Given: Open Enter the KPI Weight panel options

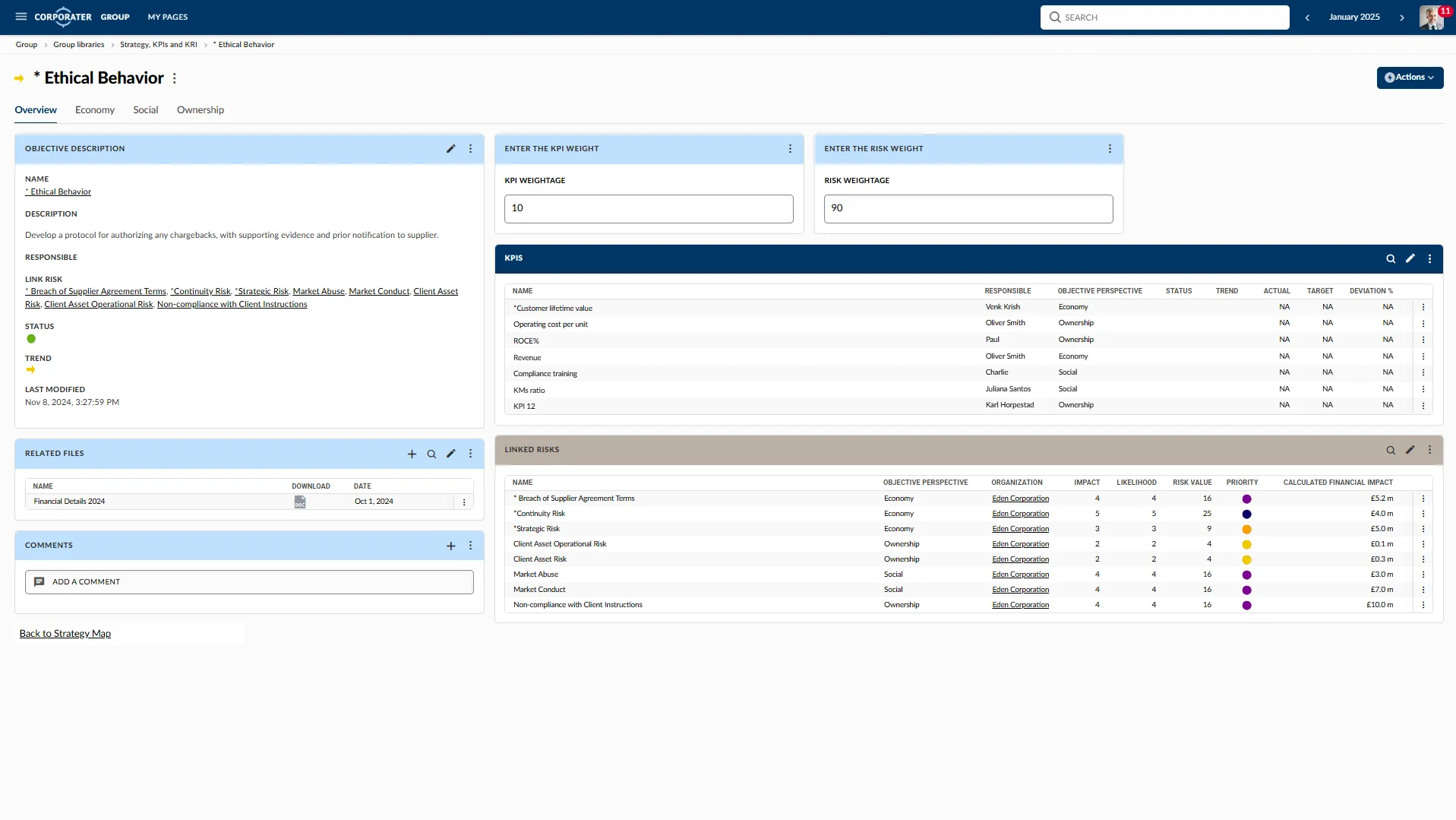Looking at the screenshot, I should pyautogui.click(x=791, y=149).
